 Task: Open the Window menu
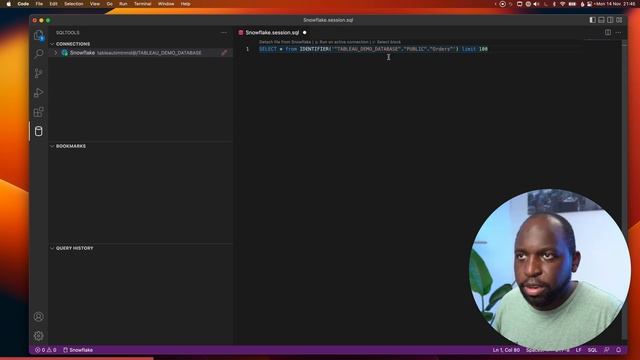pyautogui.click(x=166, y=4)
